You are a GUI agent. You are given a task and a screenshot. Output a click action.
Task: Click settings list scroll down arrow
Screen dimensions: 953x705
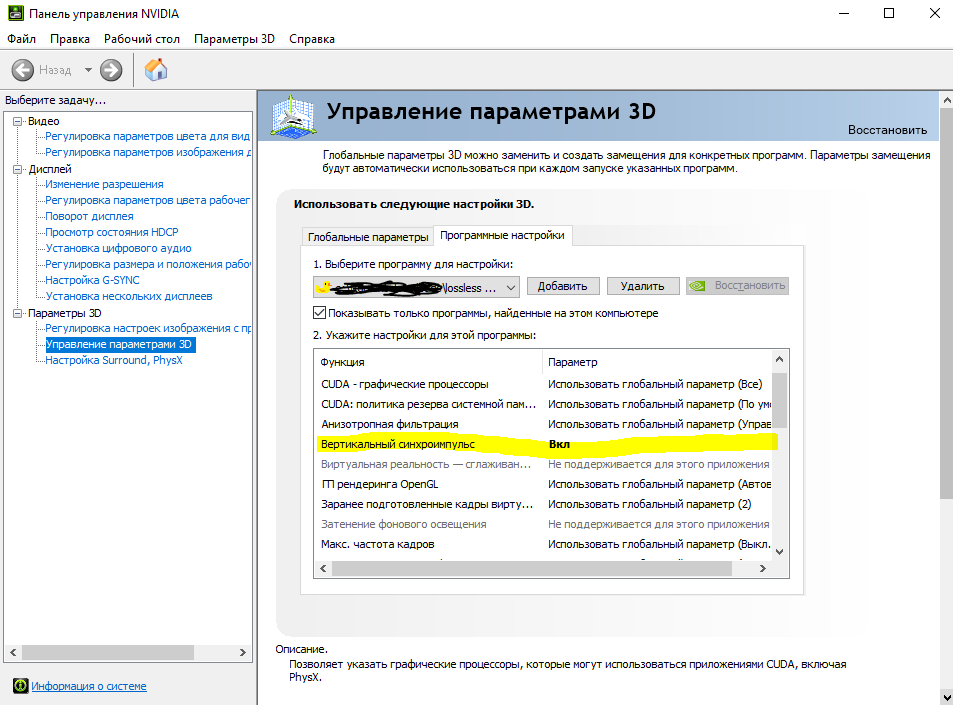[780, 552]
